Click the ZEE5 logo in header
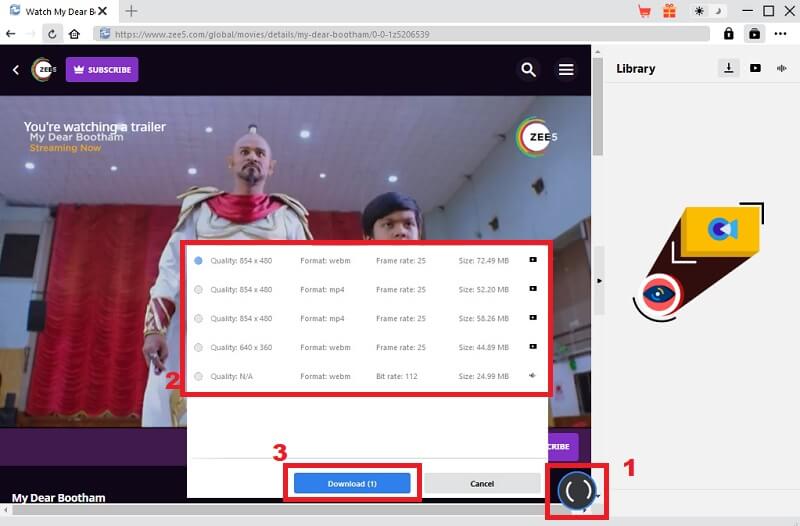This screenshot has height=526, width=800. click(44, 70)
